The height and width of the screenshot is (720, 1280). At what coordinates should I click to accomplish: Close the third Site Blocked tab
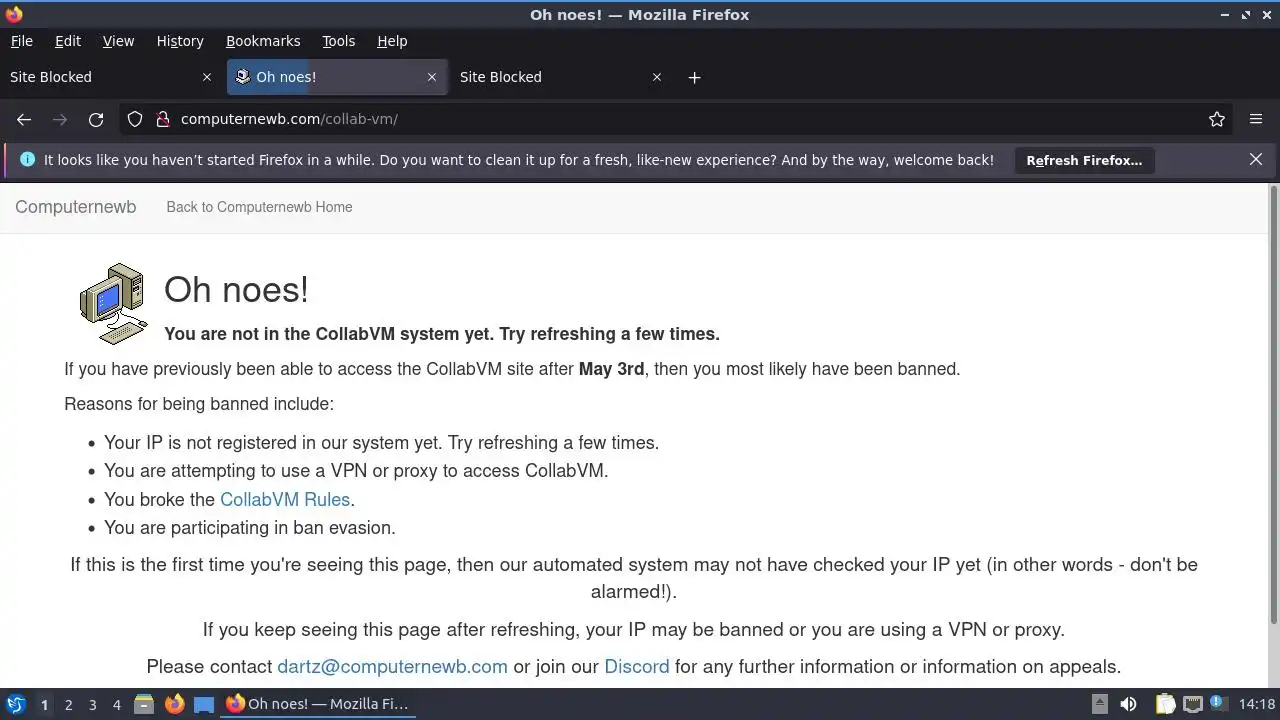click(657, 77)
